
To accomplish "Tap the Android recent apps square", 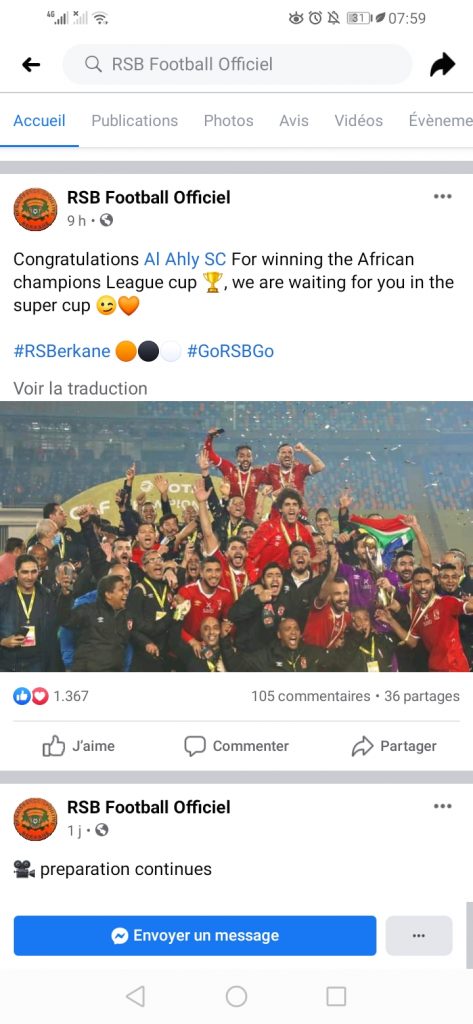I will [x=336, y=996].
